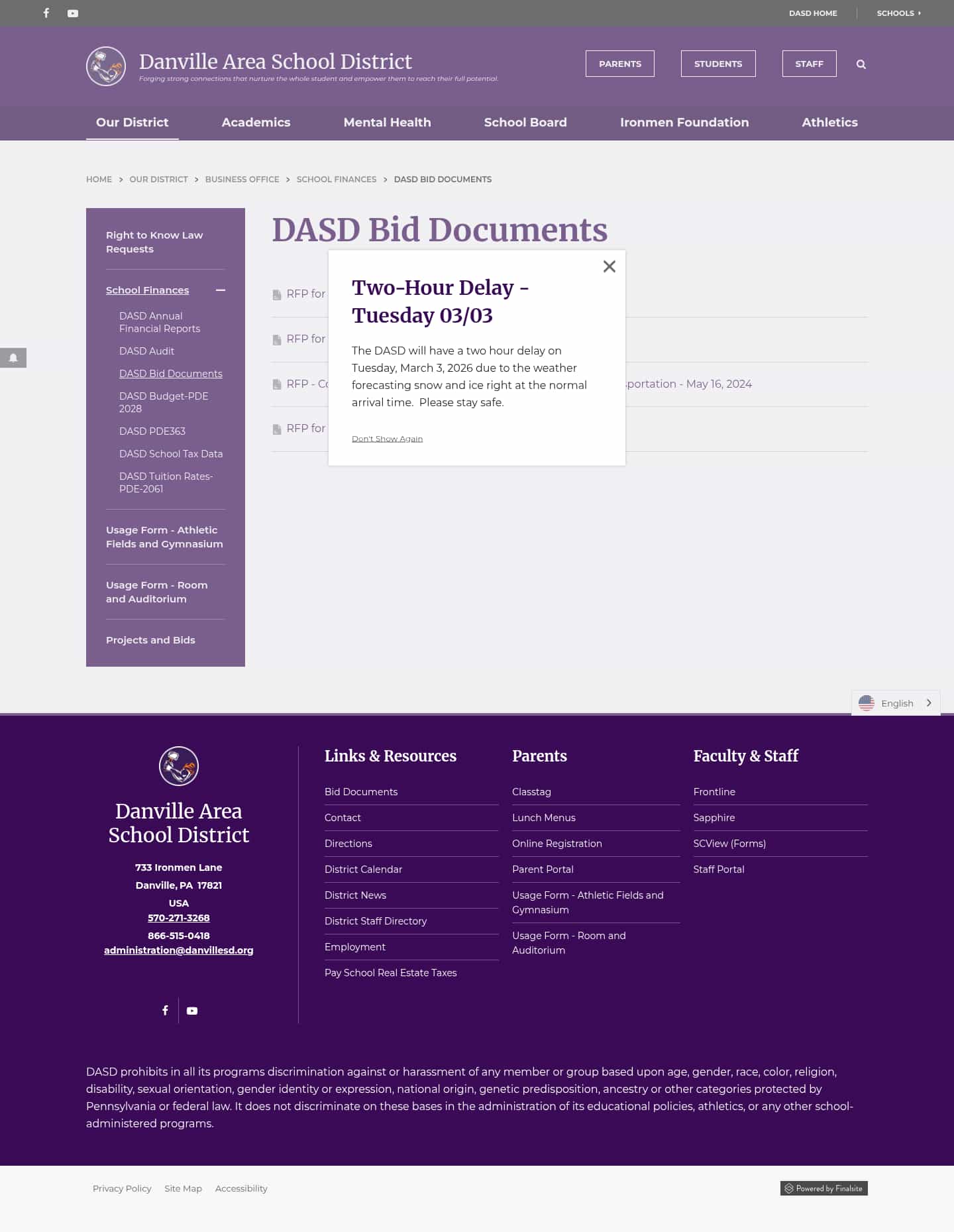Click the Parents button
Image resolution: width=954 pixels, height=1232 pixels.
(620, 64)
